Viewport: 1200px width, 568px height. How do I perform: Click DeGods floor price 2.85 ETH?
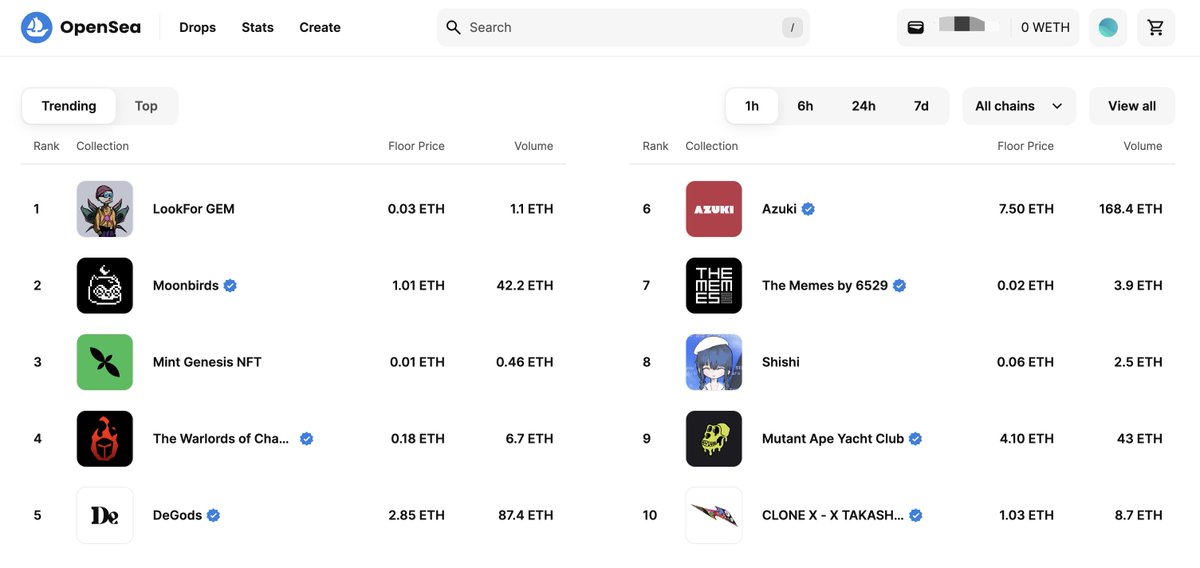click(416, 516)
